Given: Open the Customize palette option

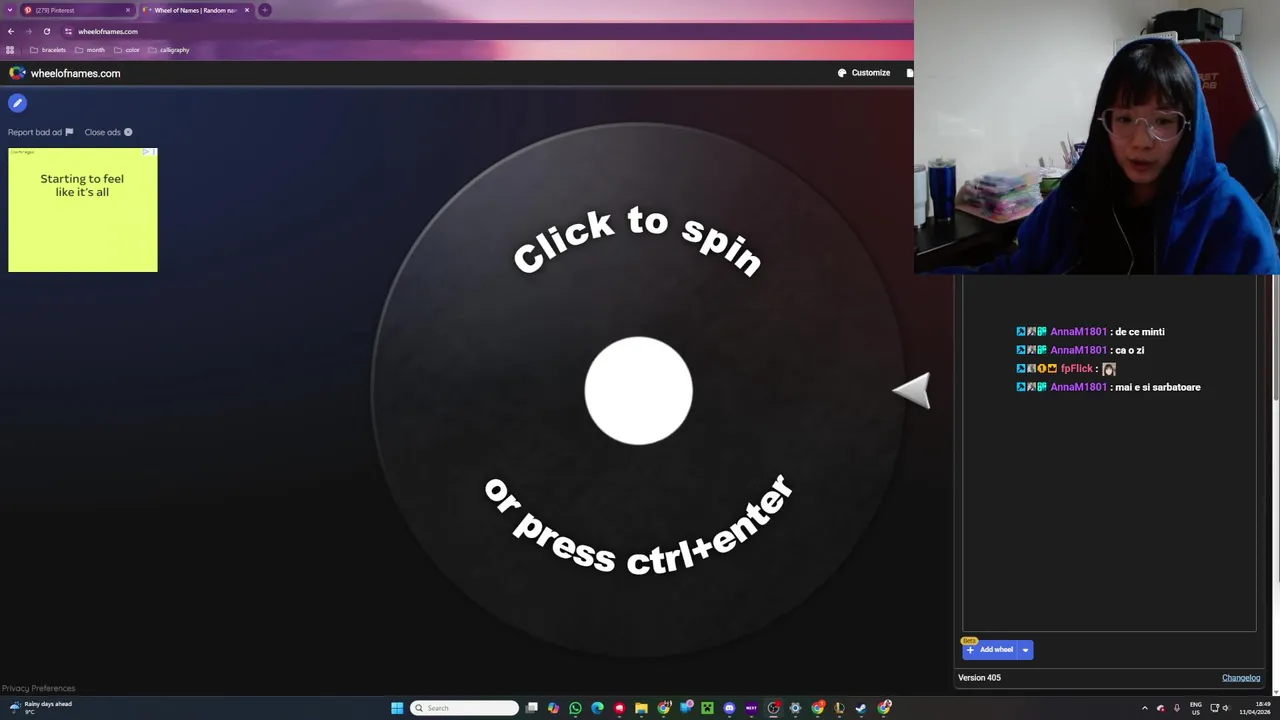Looking at the screenshot, I should coord(864,73).
